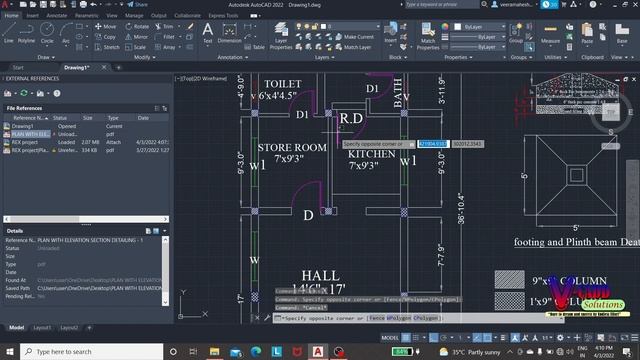Activate the Move command
This screenshot has height=360, width=640.
105,27
